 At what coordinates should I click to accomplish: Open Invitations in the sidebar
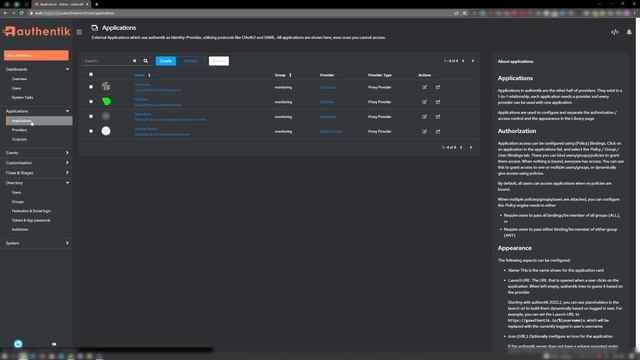pyautogui.click(x=20, y=229)
